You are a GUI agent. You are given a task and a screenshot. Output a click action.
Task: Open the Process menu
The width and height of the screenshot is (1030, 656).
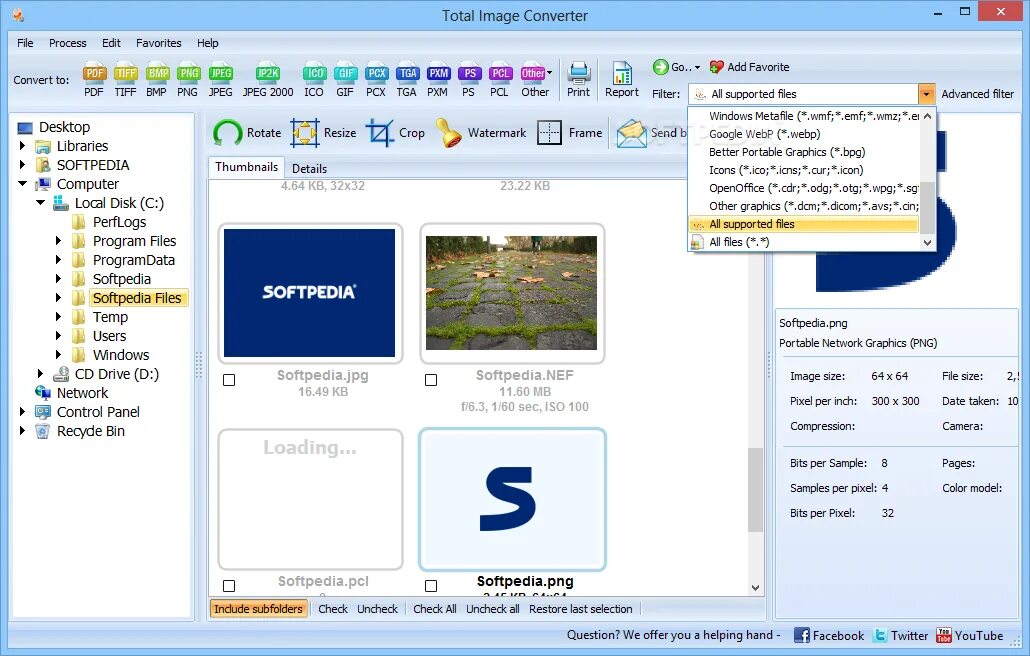pyautogui.click(x=68, y=43)
